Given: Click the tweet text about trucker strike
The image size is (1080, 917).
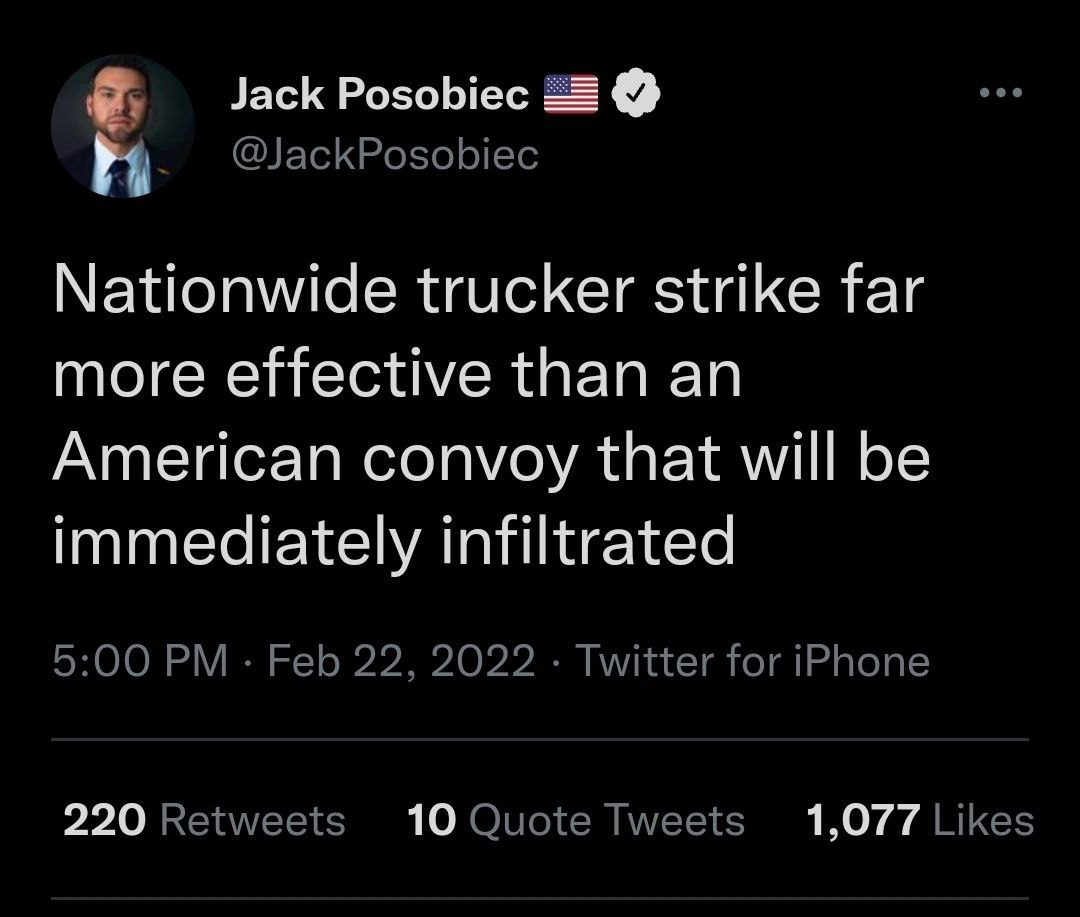Looking at the screenshot, I should click(x=491, y=415).
